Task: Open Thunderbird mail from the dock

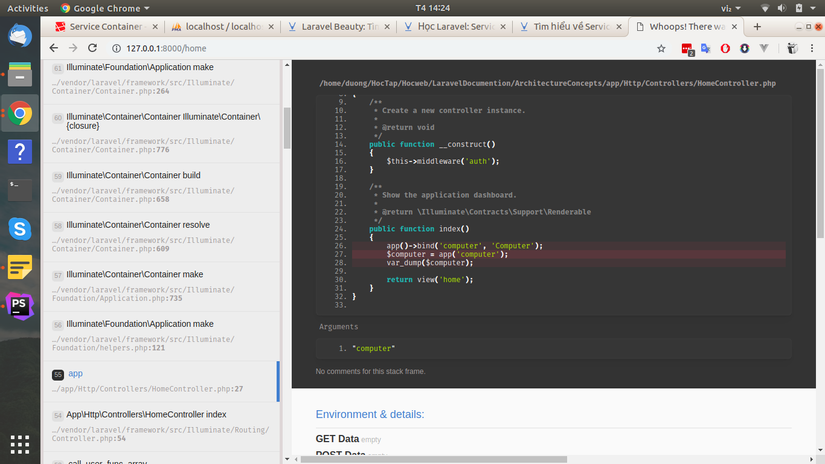Action: click(20, 35)
